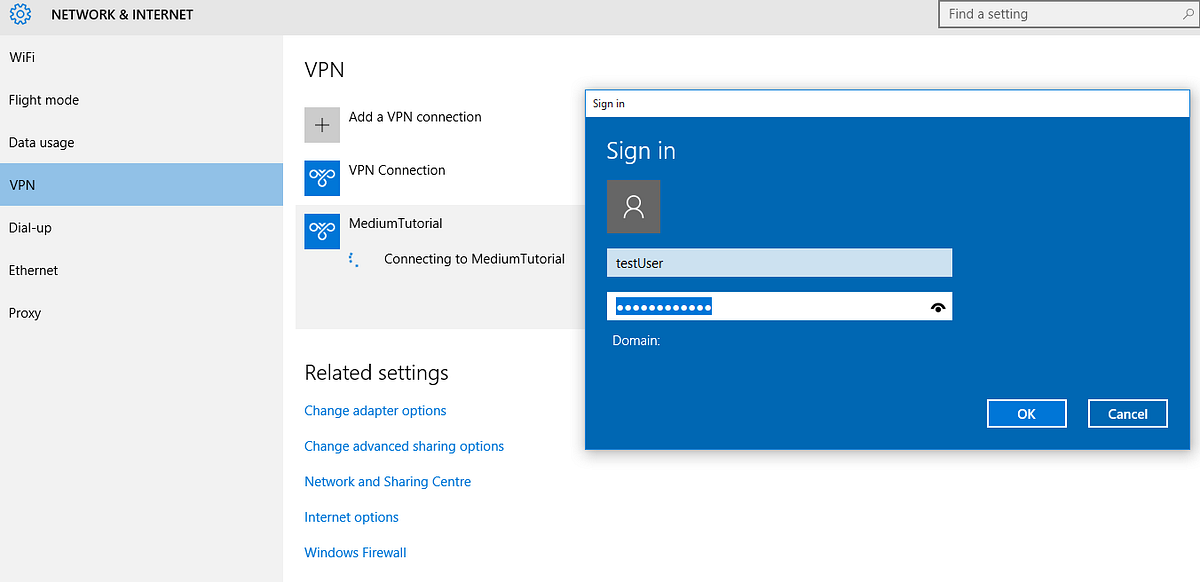This screenshot has width=1200, height=582.
Task: Click the MediumTutorial VPN icon
Action: (x=322, y=231)
